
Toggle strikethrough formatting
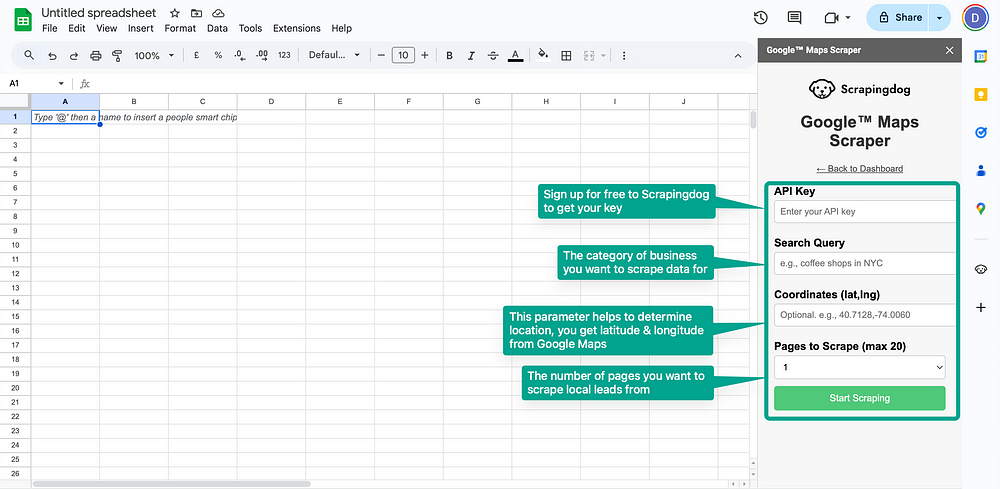point(493,55)
